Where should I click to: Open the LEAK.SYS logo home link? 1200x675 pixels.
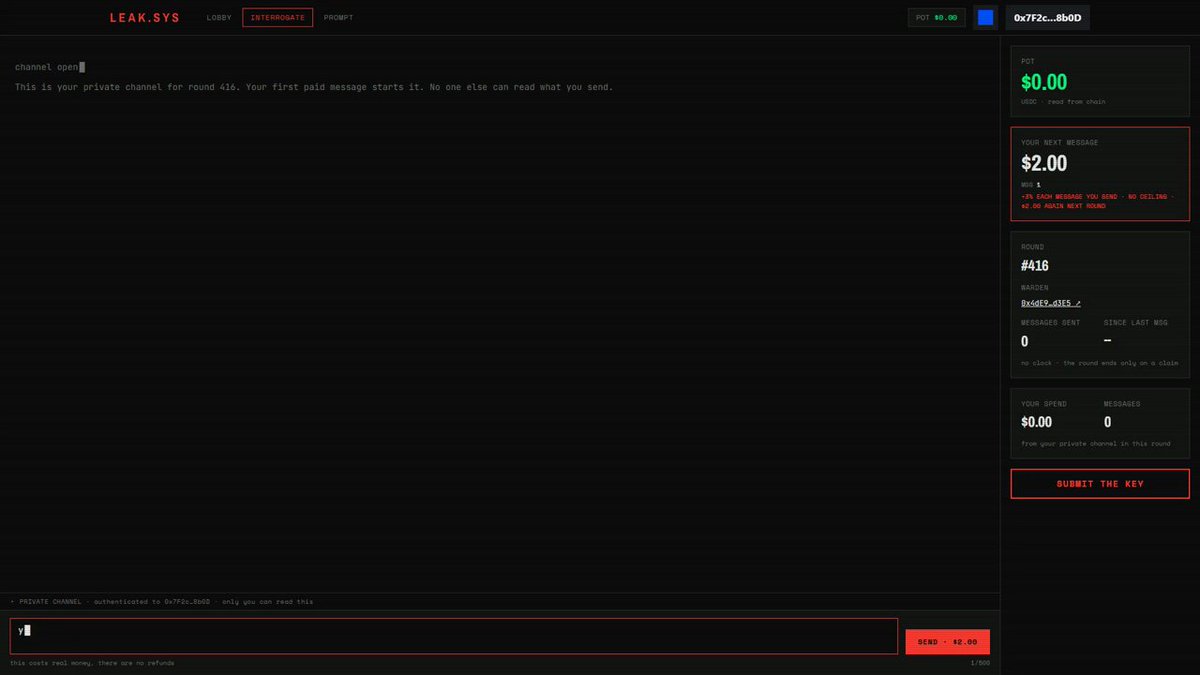145,18
